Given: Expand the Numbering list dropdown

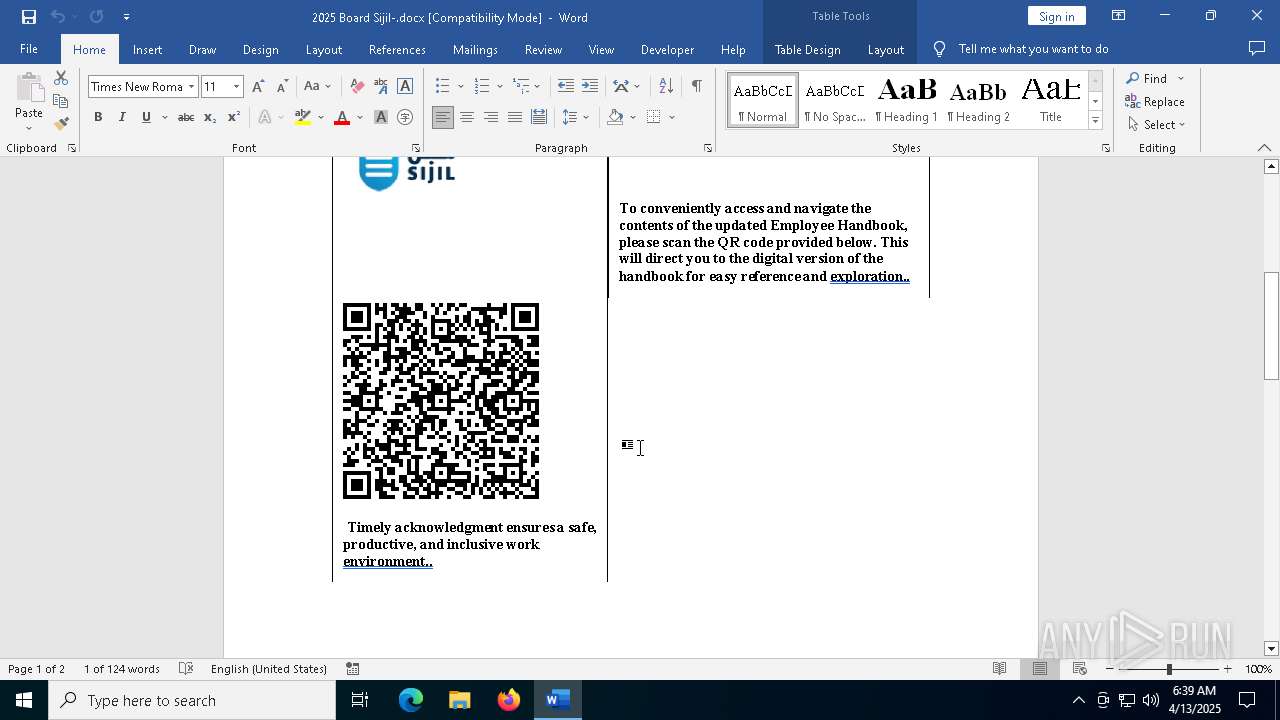Looking at the screenshot, I should [500, 87].
